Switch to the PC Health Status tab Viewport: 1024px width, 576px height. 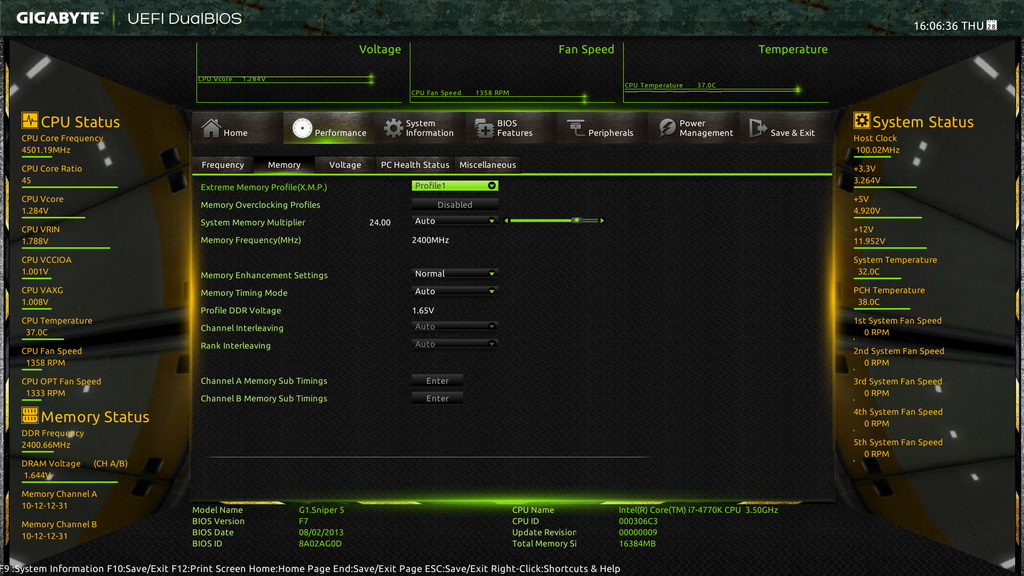tap(415, 165)
